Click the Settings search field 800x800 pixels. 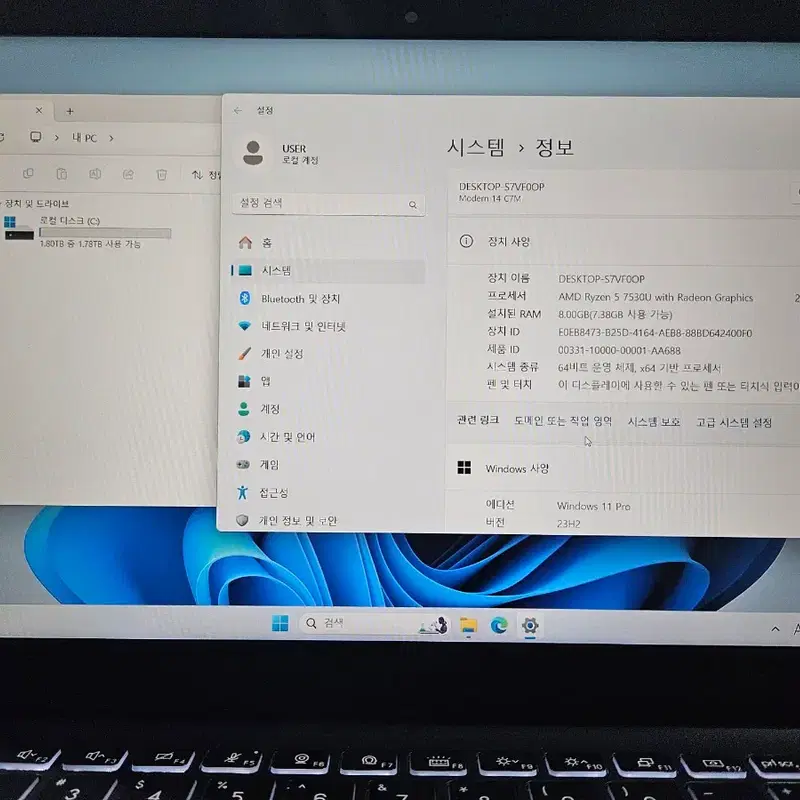(x=328, y=204)
